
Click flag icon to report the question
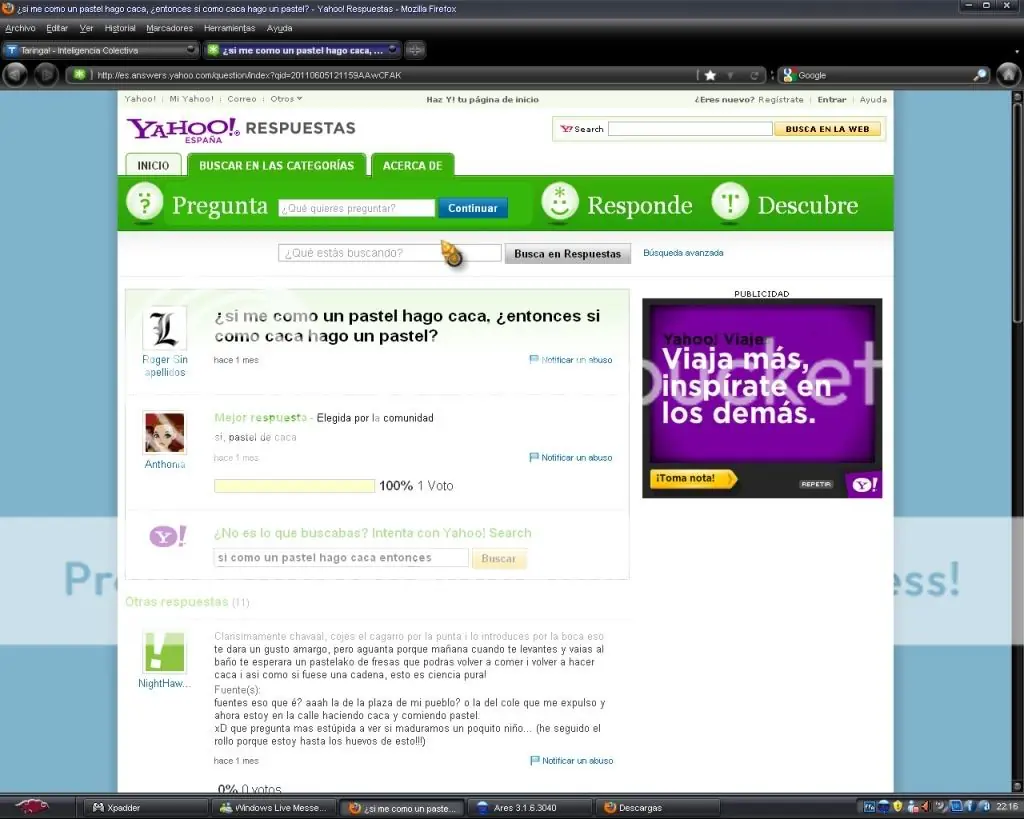(x=534, y=359)
